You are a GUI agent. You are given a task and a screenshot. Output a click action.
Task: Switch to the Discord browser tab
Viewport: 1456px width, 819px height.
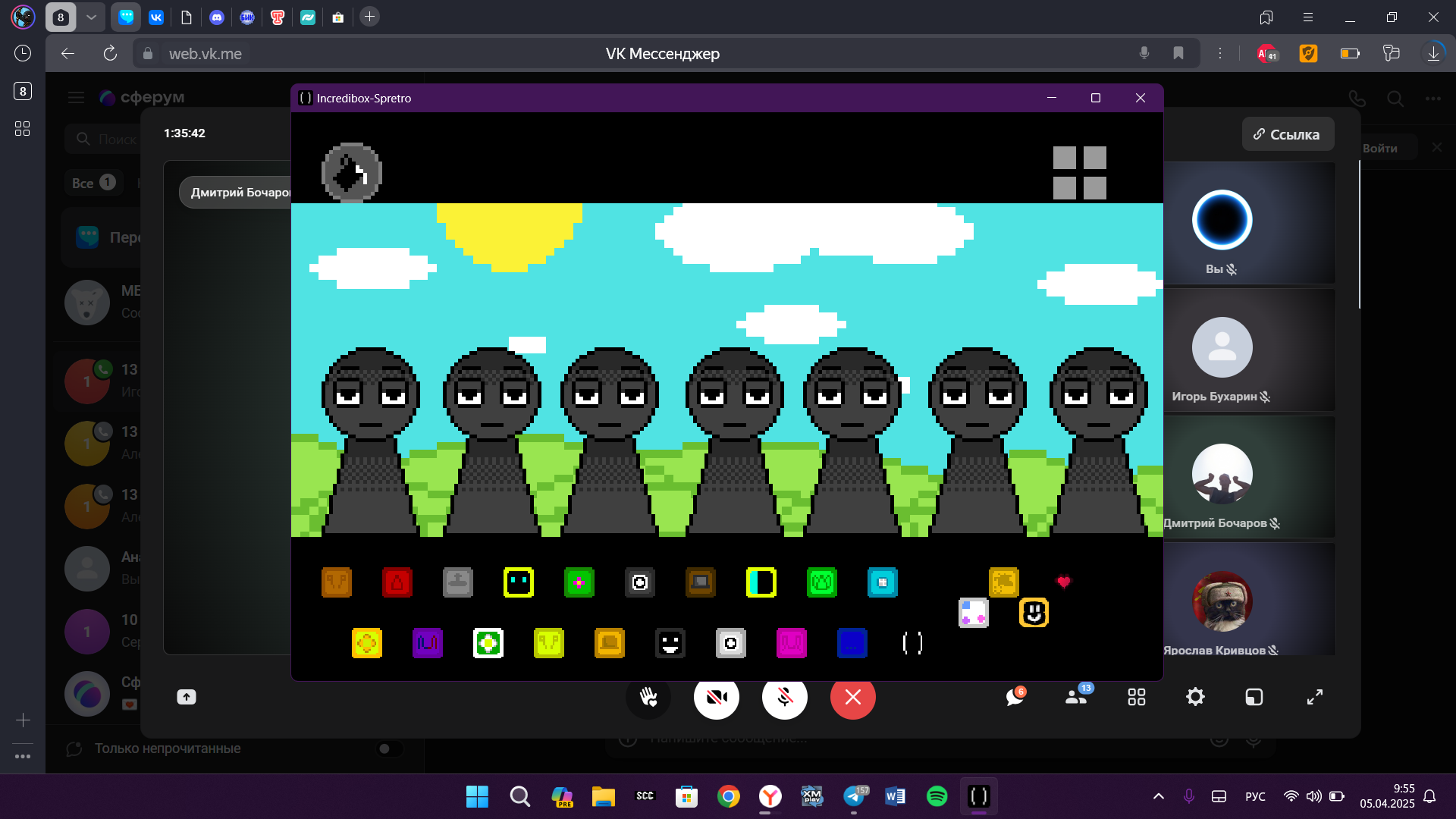pyautogui.click(x=217, y=17)
